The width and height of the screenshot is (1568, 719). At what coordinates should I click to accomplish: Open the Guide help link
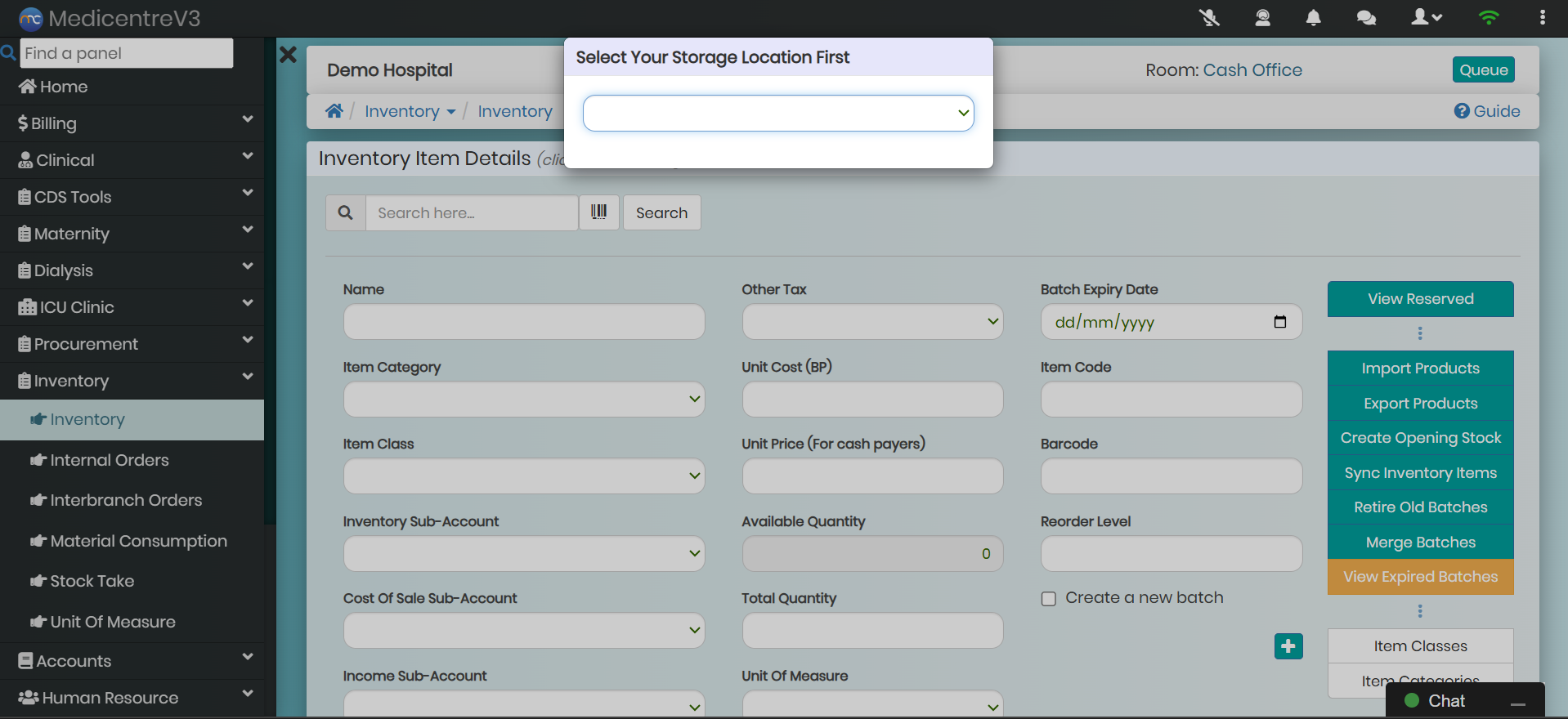[x=1487, y=111]
